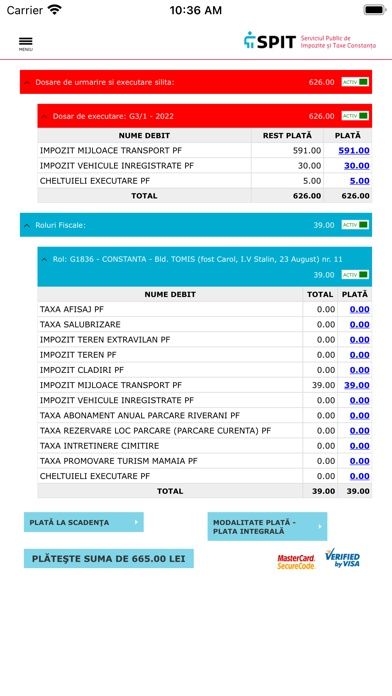Toggle ACTIV switch for Dosare de urmarire
This screenshot has width=392, height=696.
click(355, 82)
